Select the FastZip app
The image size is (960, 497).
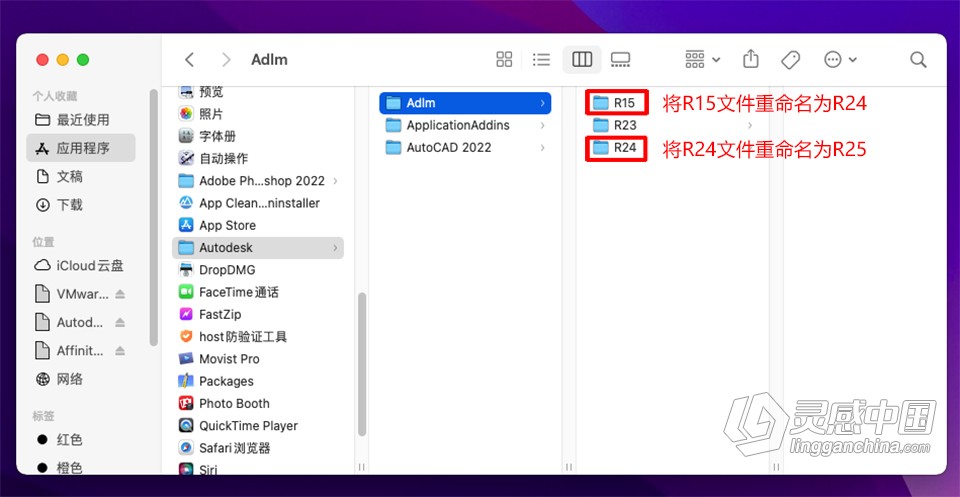click(x=258, y=314)
